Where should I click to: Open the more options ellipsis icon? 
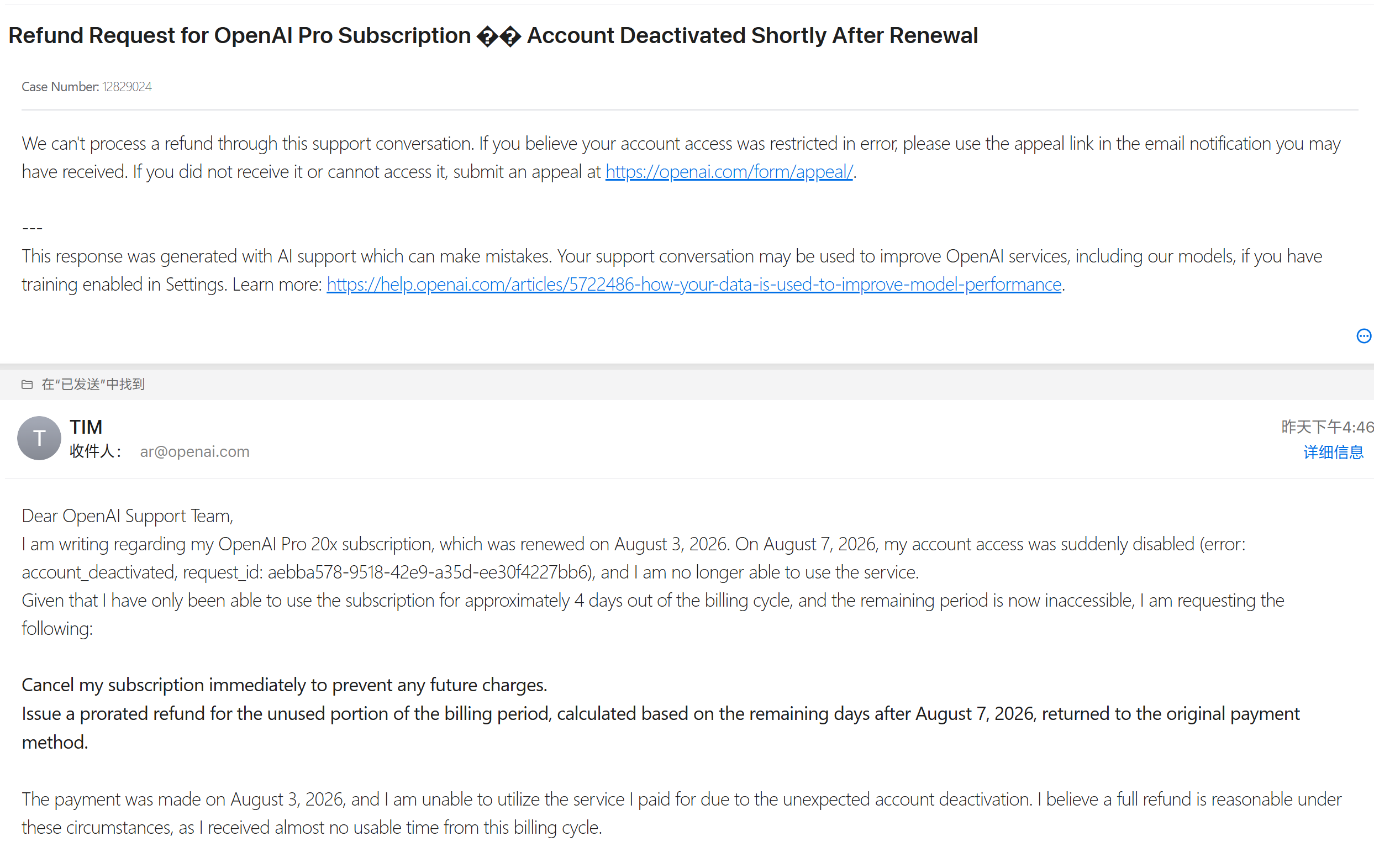pos(1363,336)
